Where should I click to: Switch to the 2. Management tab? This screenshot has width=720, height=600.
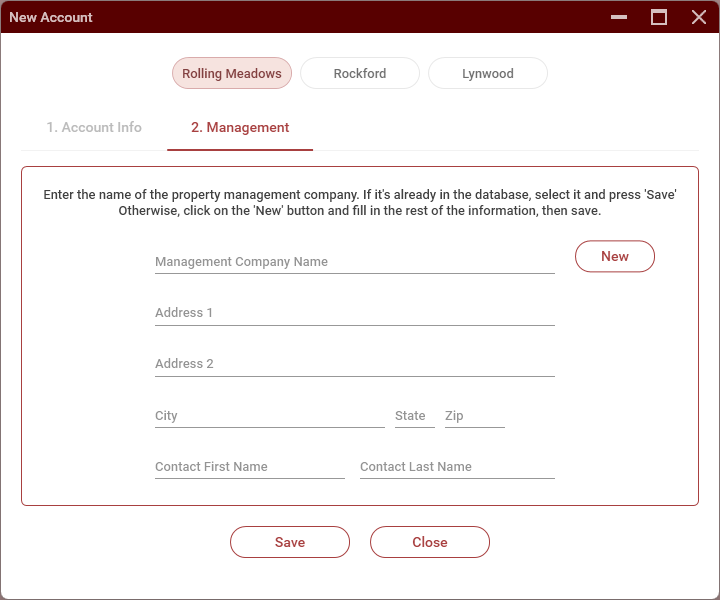[x=240, y=128]
